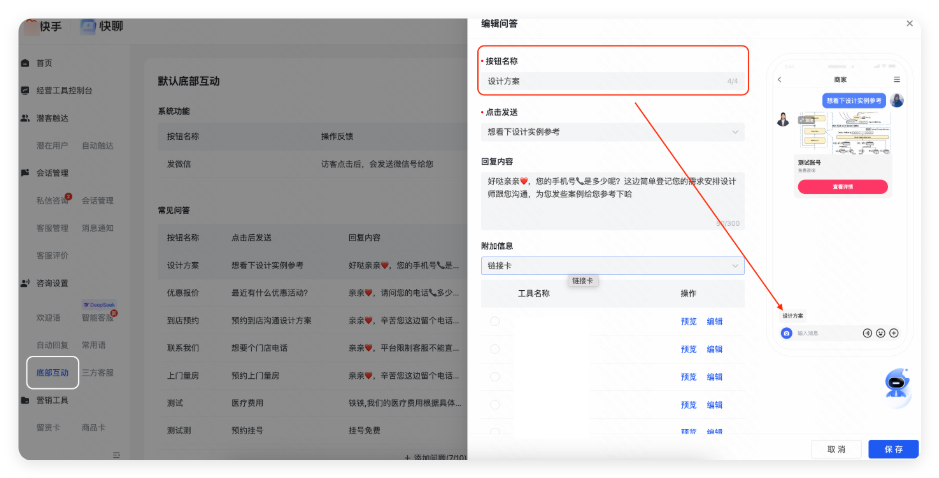Click the red 查看详情 button in the preview
Viewport: 939px width, 478px height.
point(843,187)
